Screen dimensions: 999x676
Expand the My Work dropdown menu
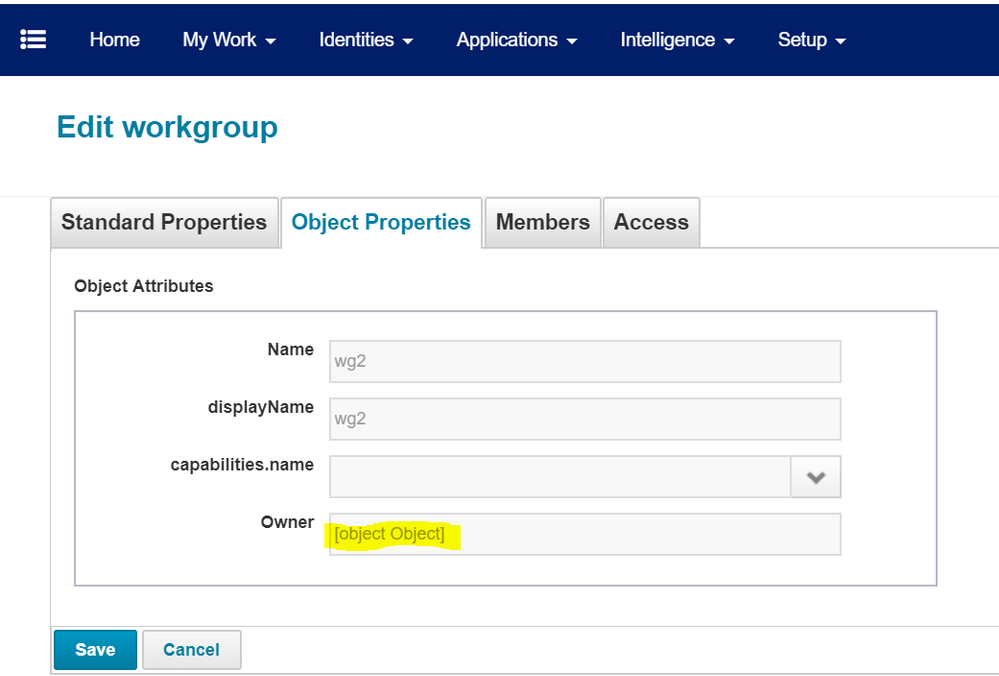tap(229, 40)
